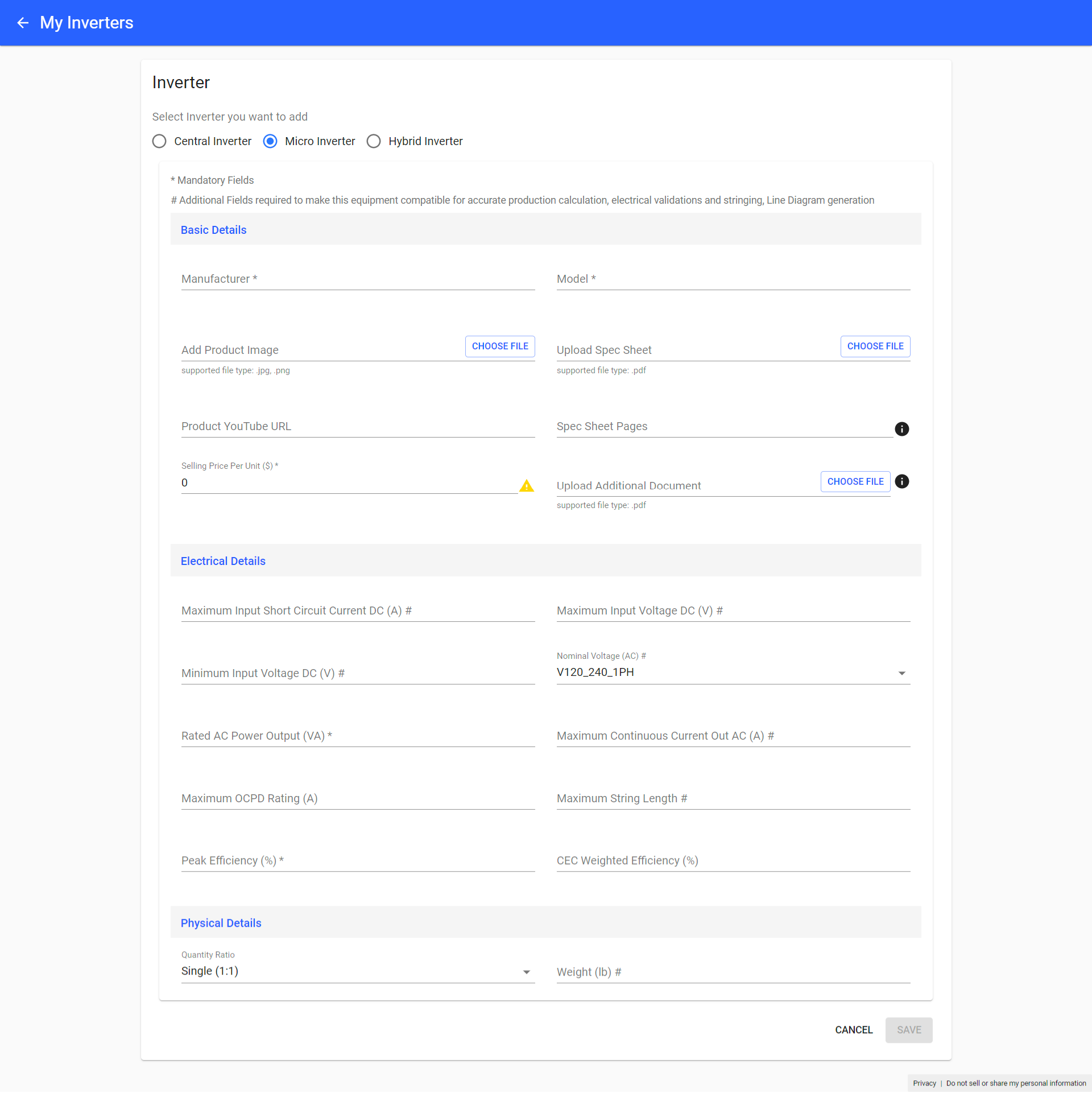1092x1093 pixels.
Task: Click the yellow warning icon by Selling Price
Action: click(526, 486)
